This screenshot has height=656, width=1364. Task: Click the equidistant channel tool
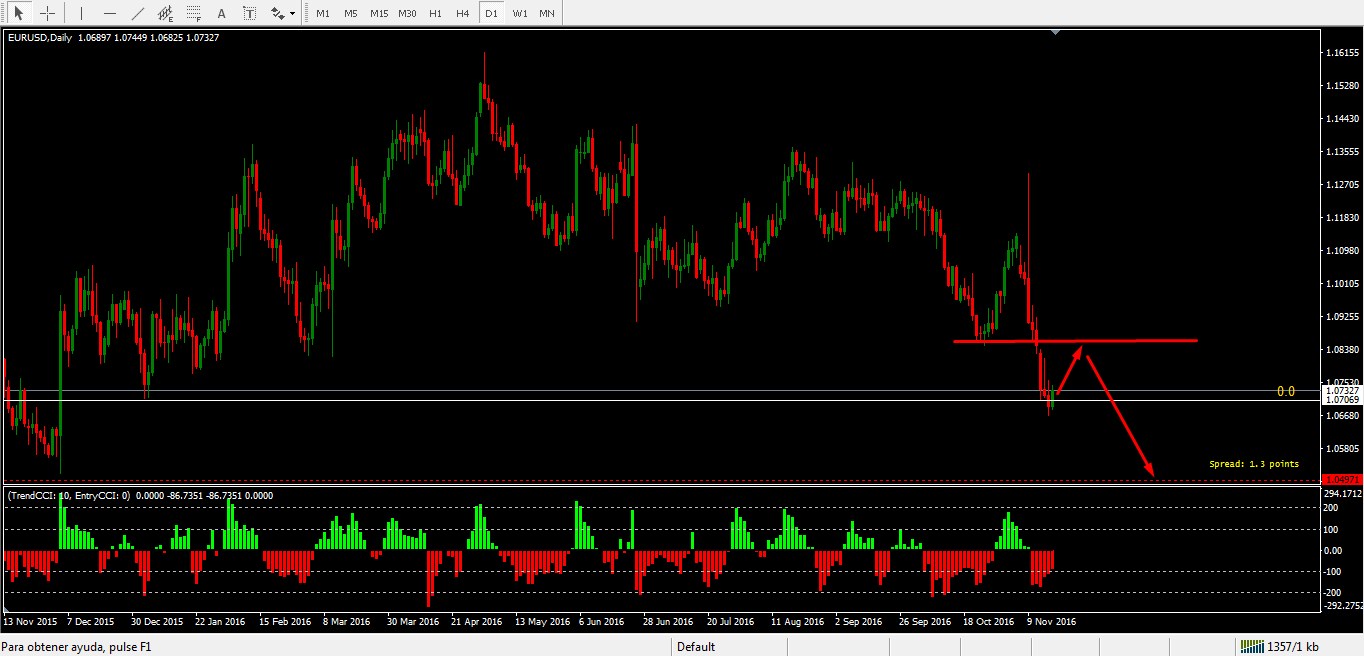[166, 14]
